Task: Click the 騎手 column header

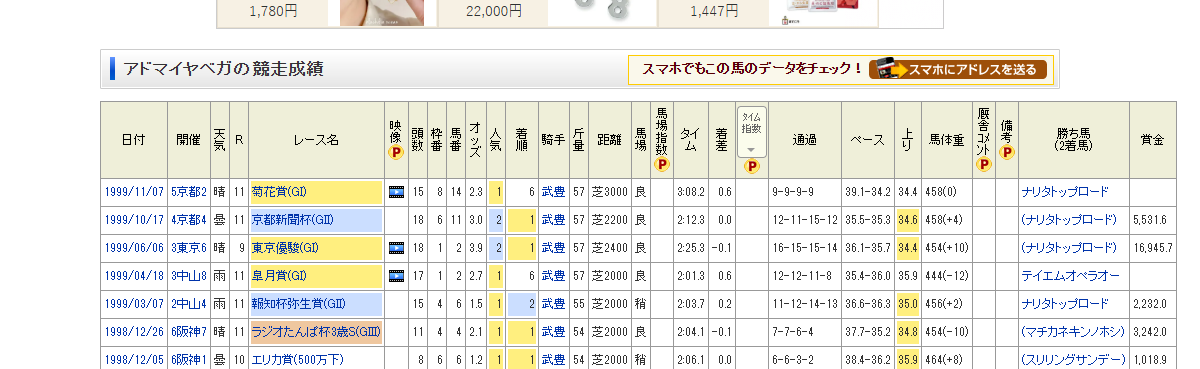Action: pyautogui.click(x=553, y=140)
